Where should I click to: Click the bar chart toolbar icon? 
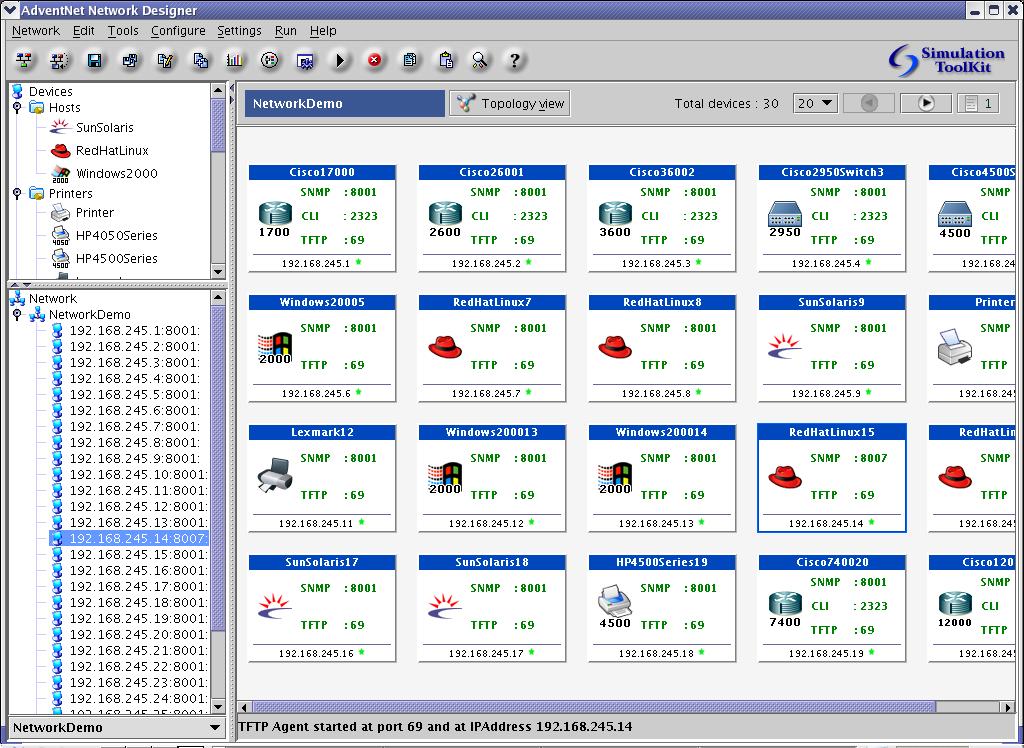pyautogui.click(x=234, y=61)
